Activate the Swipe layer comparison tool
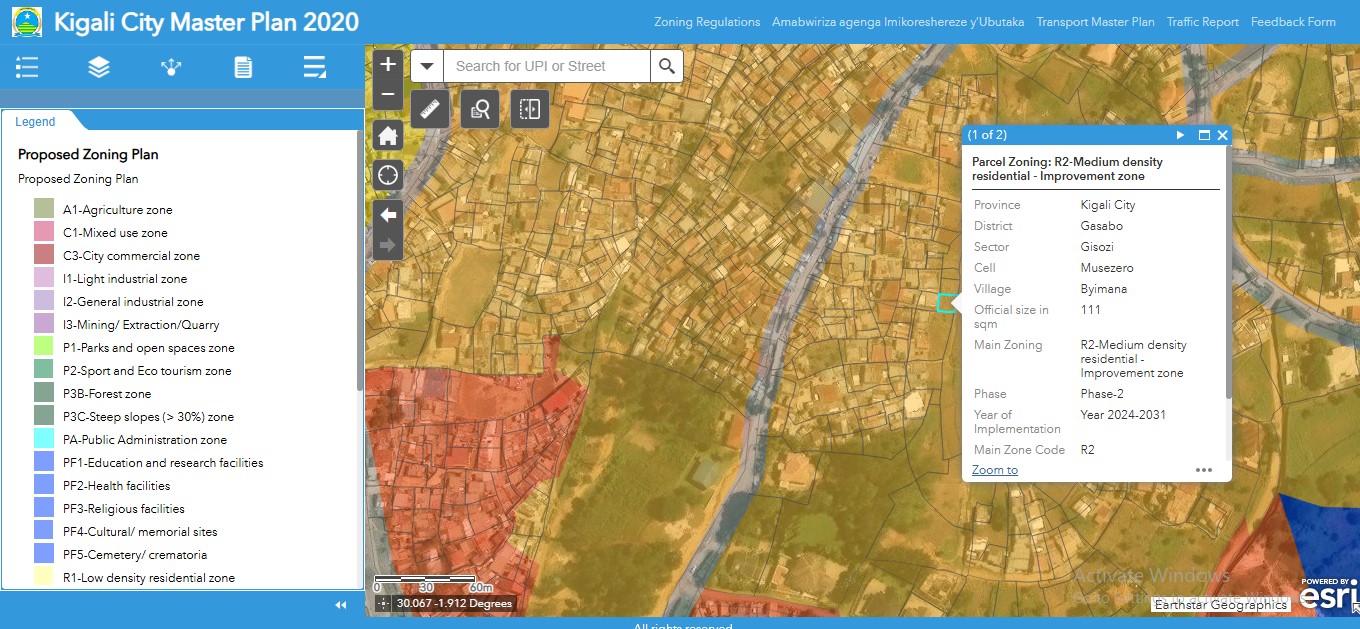Viewport: 1360px width, 629px height. point(530,109)
